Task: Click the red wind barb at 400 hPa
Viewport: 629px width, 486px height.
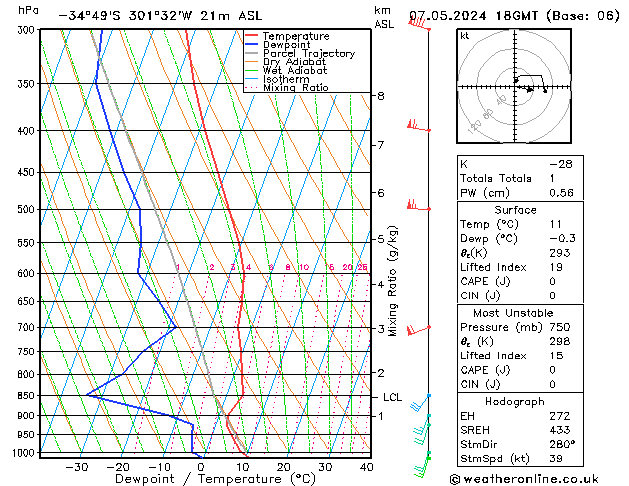Action: click(x=418, y=127)
